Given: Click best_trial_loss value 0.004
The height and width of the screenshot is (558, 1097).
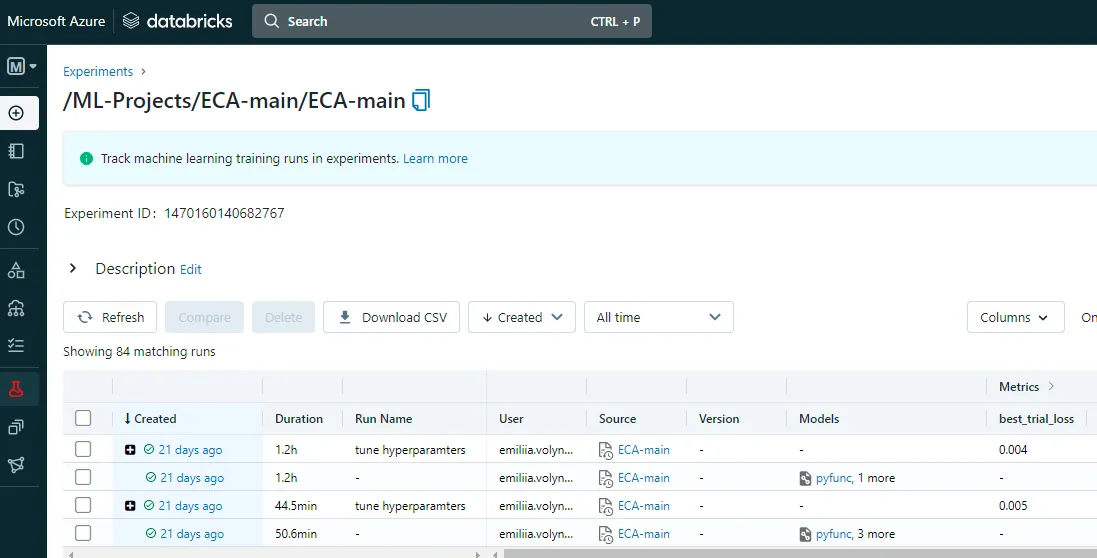Looking at the screenshot, I should (x=1013, y=450).
